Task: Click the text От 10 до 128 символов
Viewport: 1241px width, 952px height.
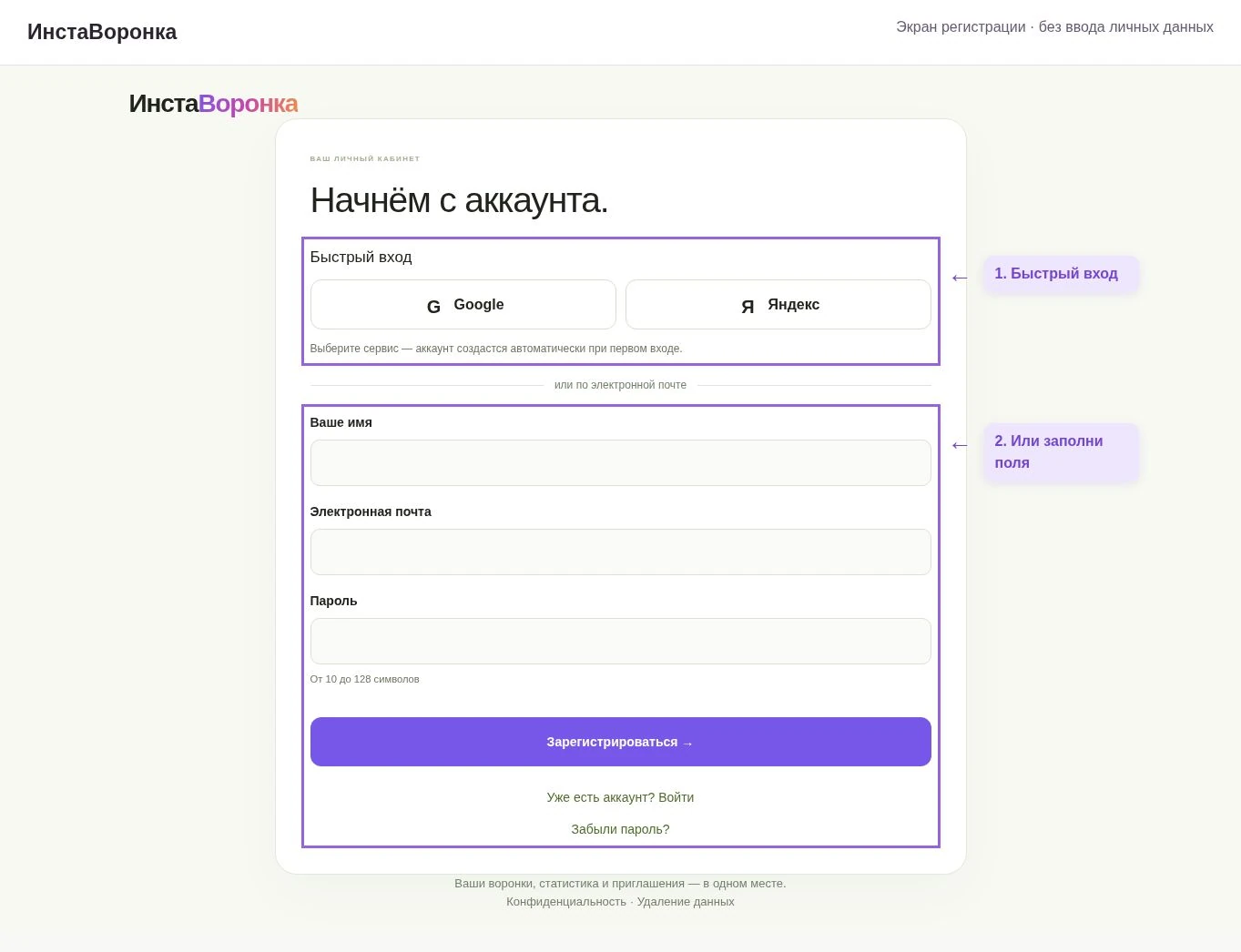Action: (x=364, y=679)
